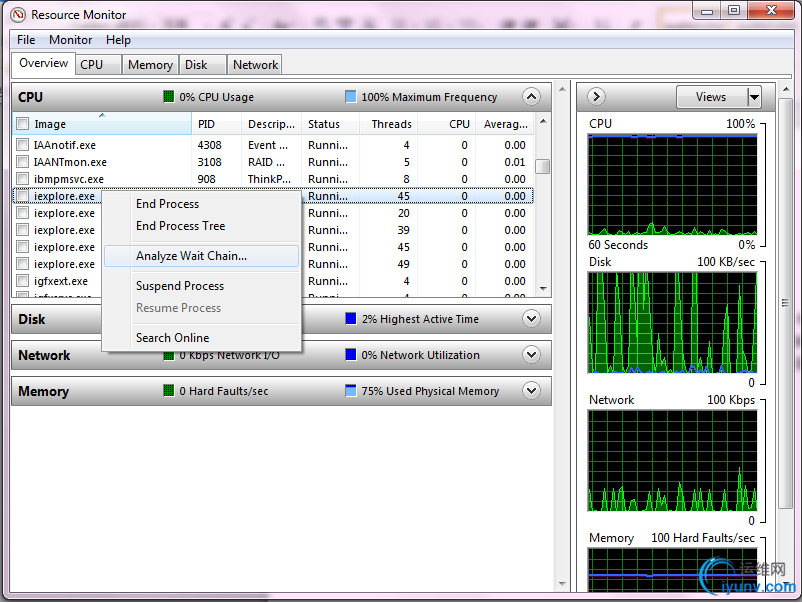Expand the Memory section chevron
Screen dimensions: 802x603
pos(531,391)
